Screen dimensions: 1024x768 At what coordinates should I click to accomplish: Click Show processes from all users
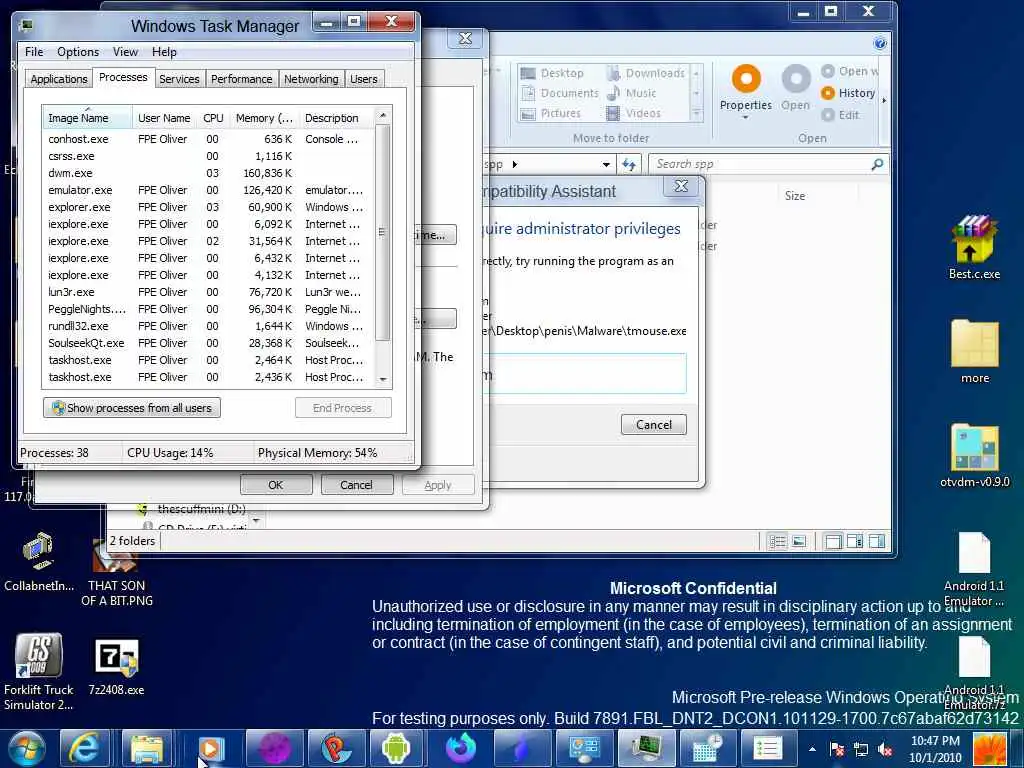coord(132,408)
